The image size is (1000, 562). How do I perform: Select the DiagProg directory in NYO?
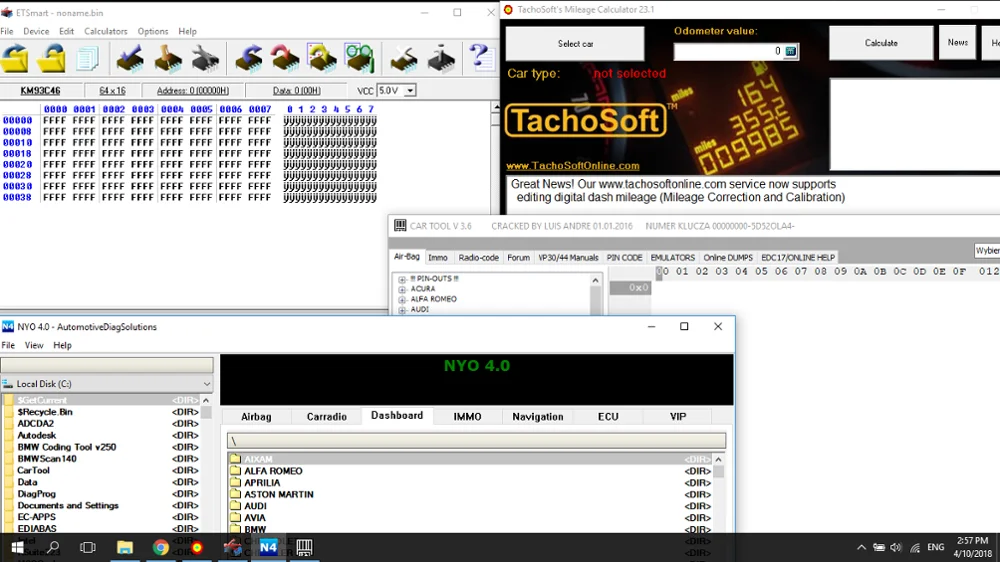tap(36, 494)
